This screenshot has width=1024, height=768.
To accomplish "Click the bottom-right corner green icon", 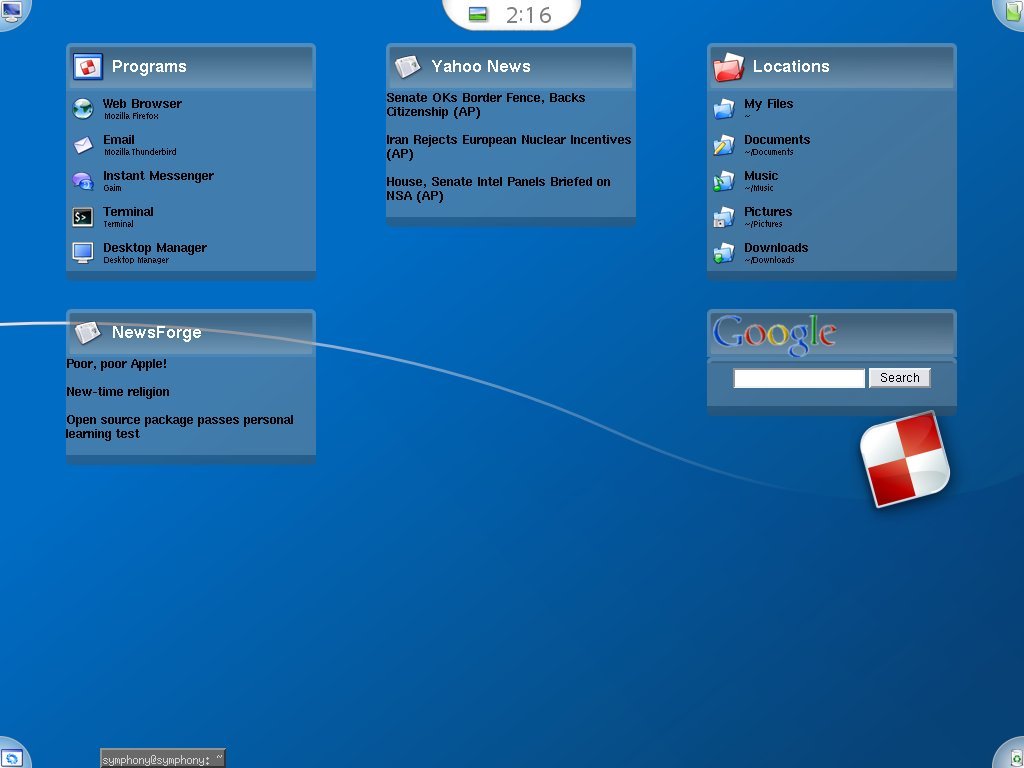I will [x=1014, y=758].
